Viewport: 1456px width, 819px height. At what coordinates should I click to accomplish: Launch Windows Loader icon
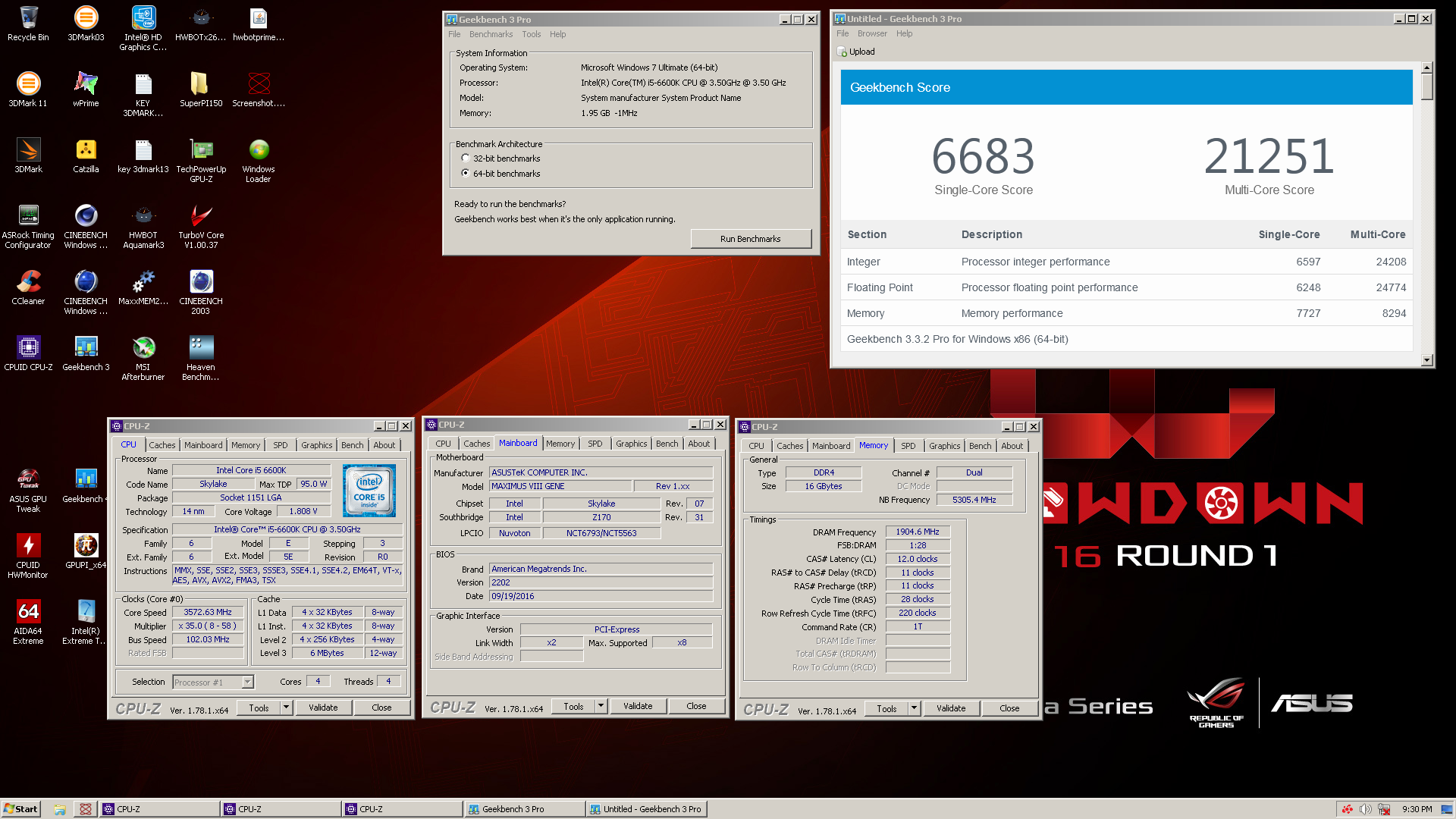click(259, 160)
